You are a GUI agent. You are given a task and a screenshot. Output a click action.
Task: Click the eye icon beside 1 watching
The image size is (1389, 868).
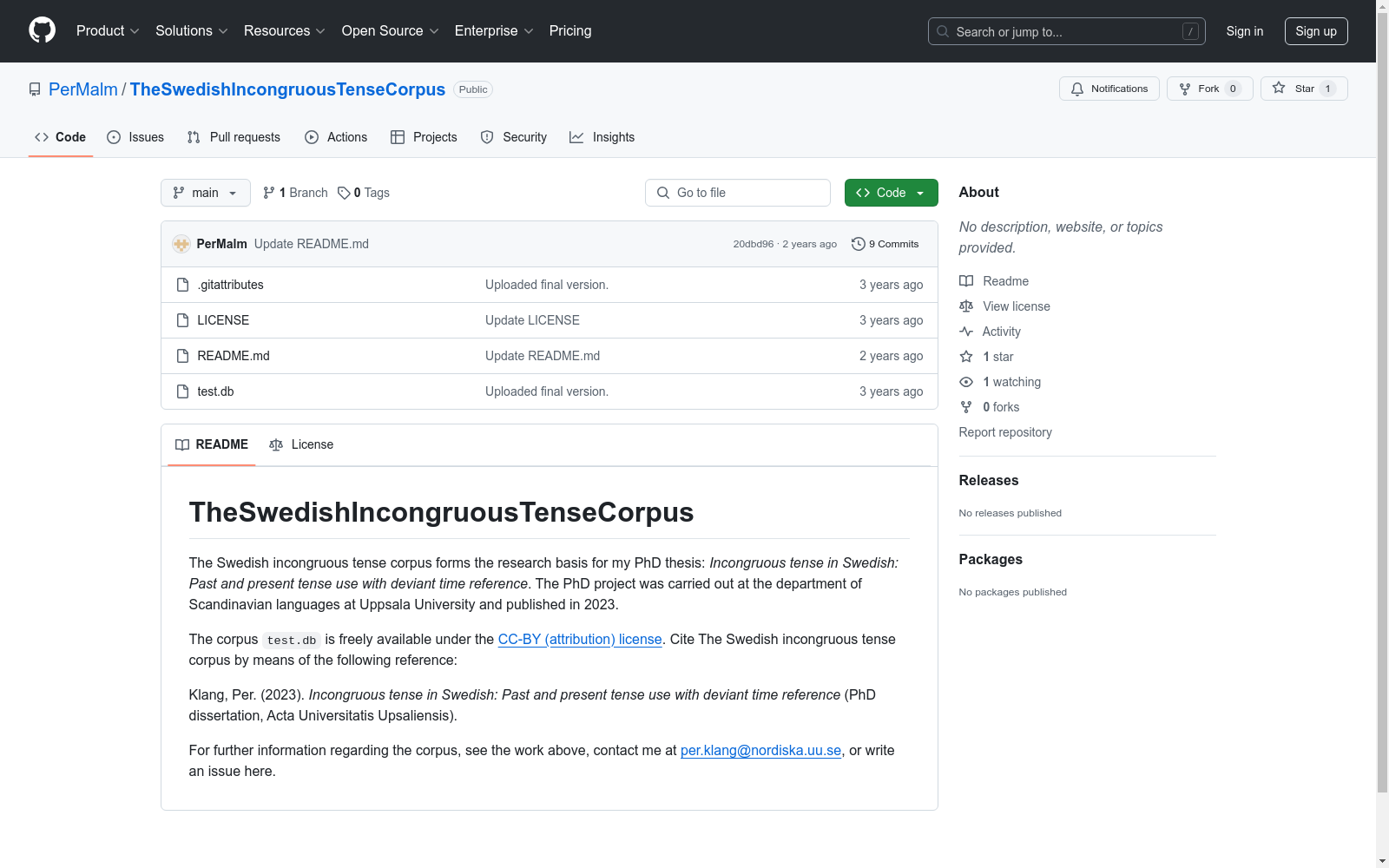[966, 382]
